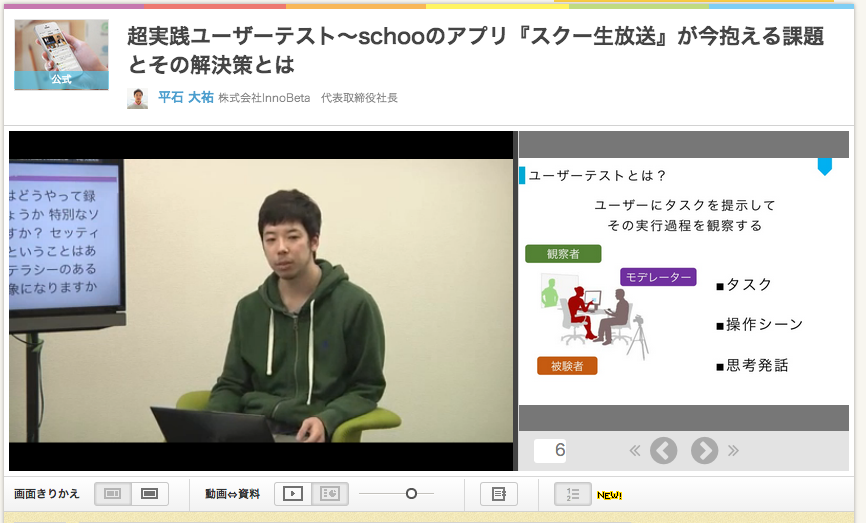Click the ■操作シーン bullet on slide
The height and width of the screenshot is (523, 866).
tap(759, 325)
